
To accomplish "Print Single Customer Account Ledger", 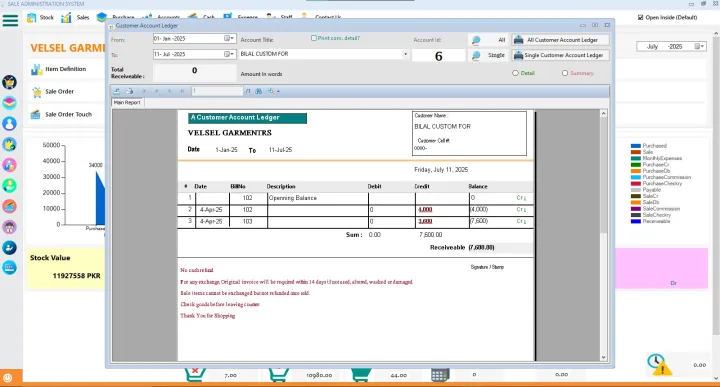I will pos(561,55).
